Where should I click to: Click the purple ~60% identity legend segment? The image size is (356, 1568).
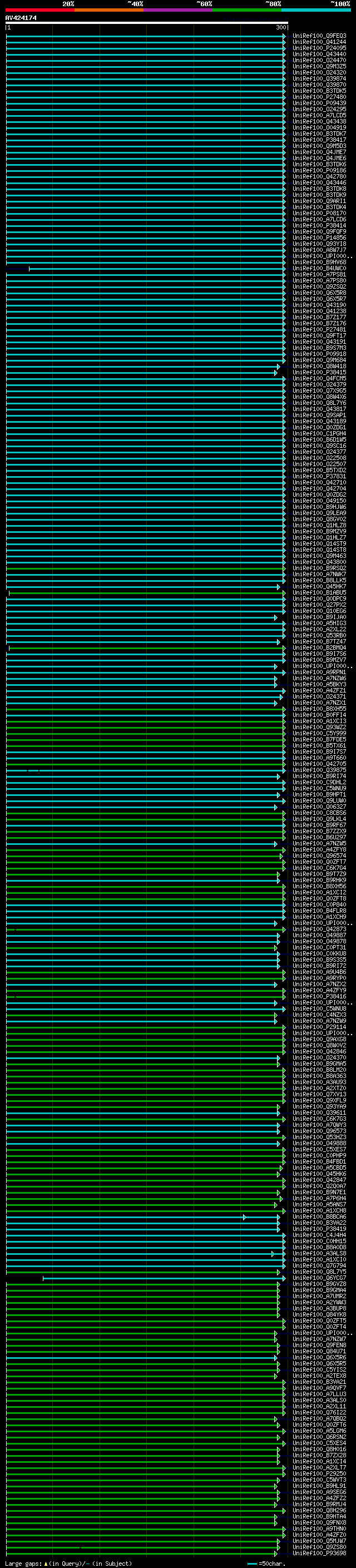tap(179, 10)
